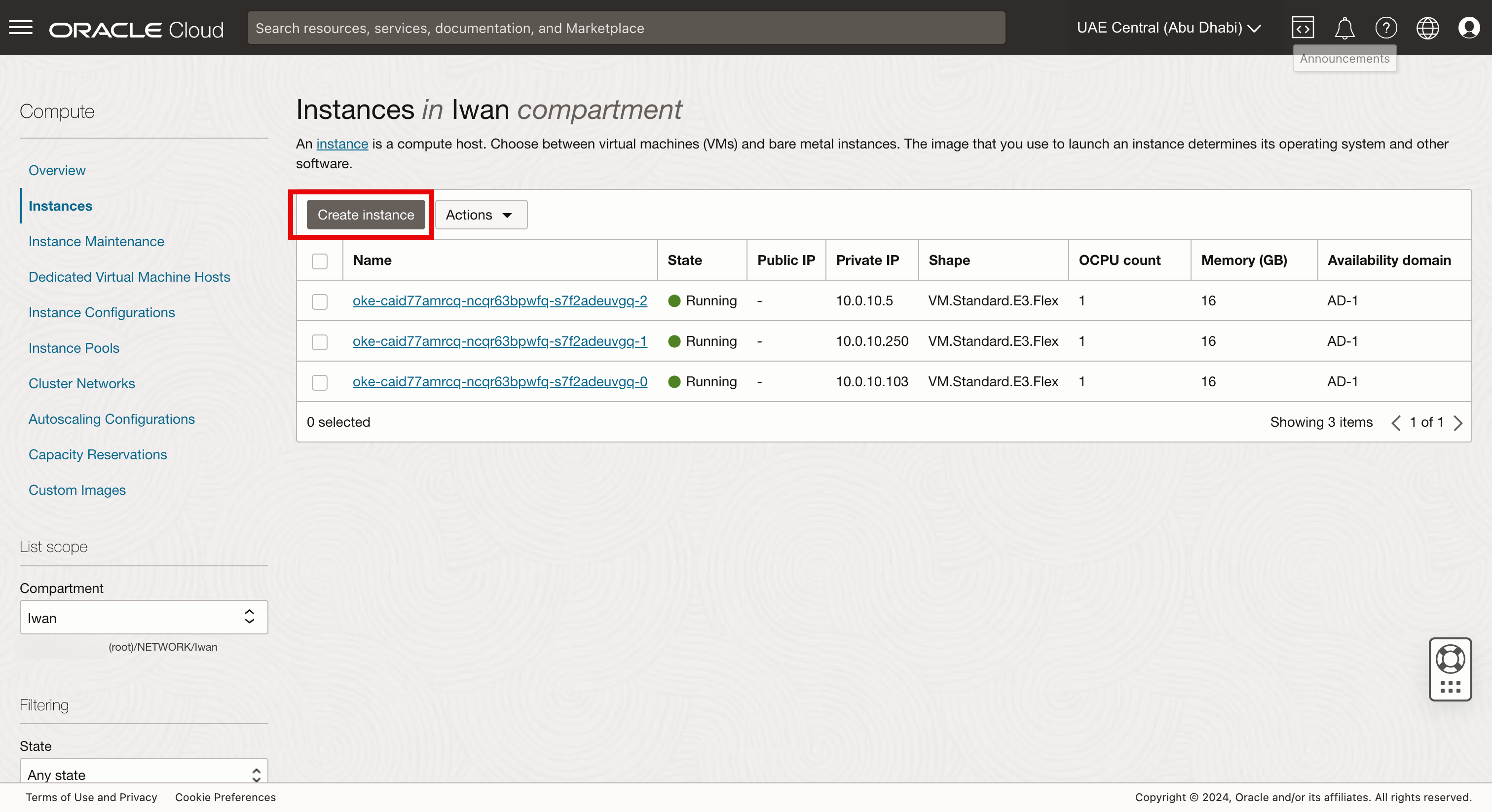
Task: Go to next page arrow in table
Action: [1458, 423]
